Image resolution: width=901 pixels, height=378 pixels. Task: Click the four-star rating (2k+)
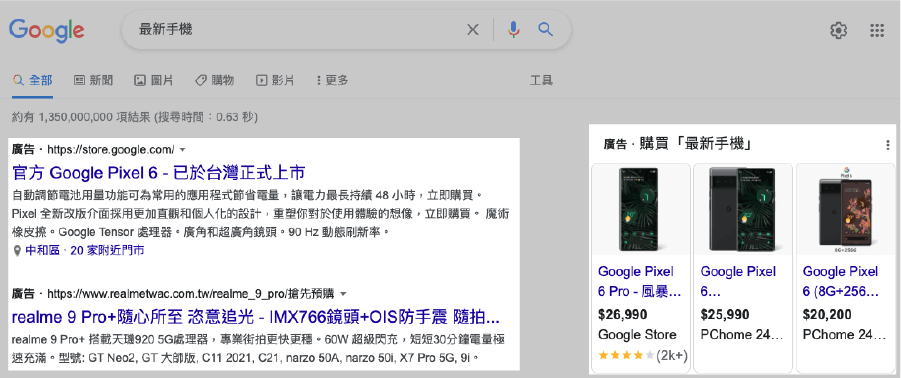pos(642,355)
